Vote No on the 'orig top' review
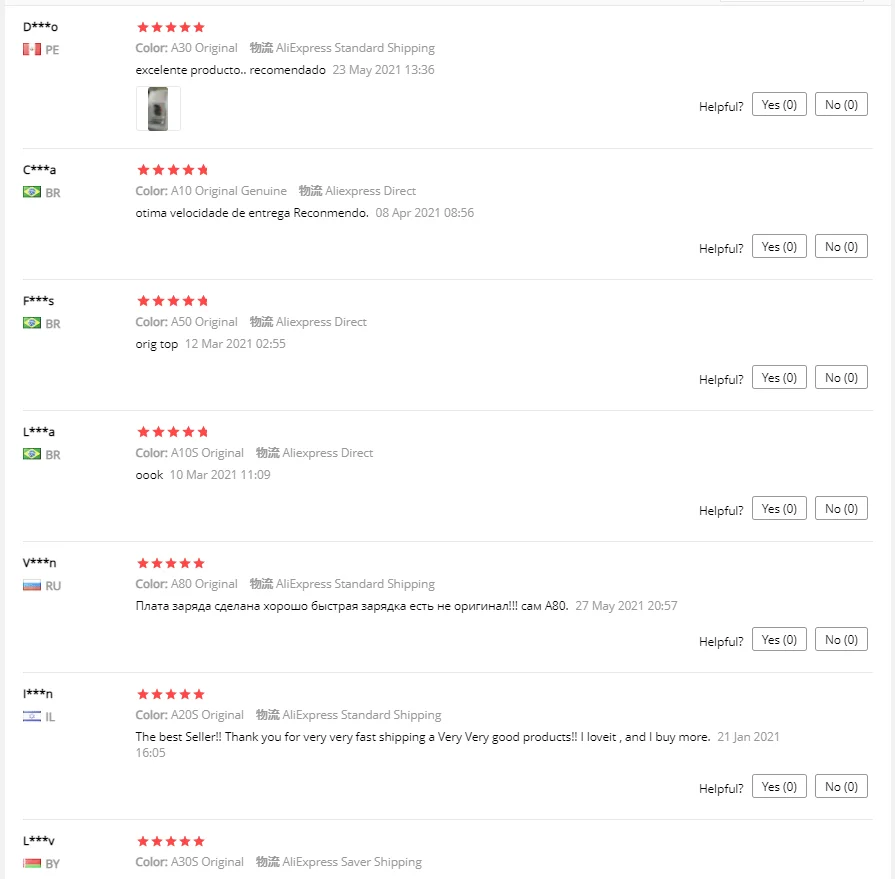This screenshot has height=879, width=895. tap(841, 378)
